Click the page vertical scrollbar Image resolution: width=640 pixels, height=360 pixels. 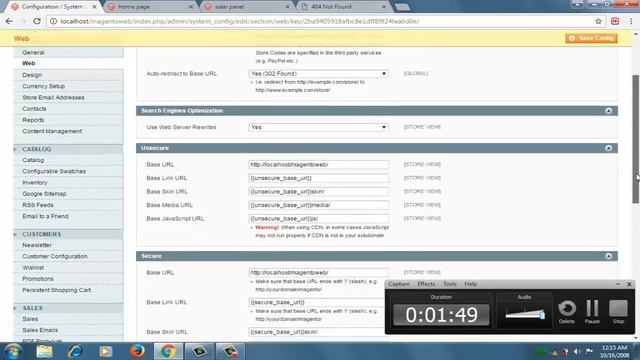coord(636,139)
